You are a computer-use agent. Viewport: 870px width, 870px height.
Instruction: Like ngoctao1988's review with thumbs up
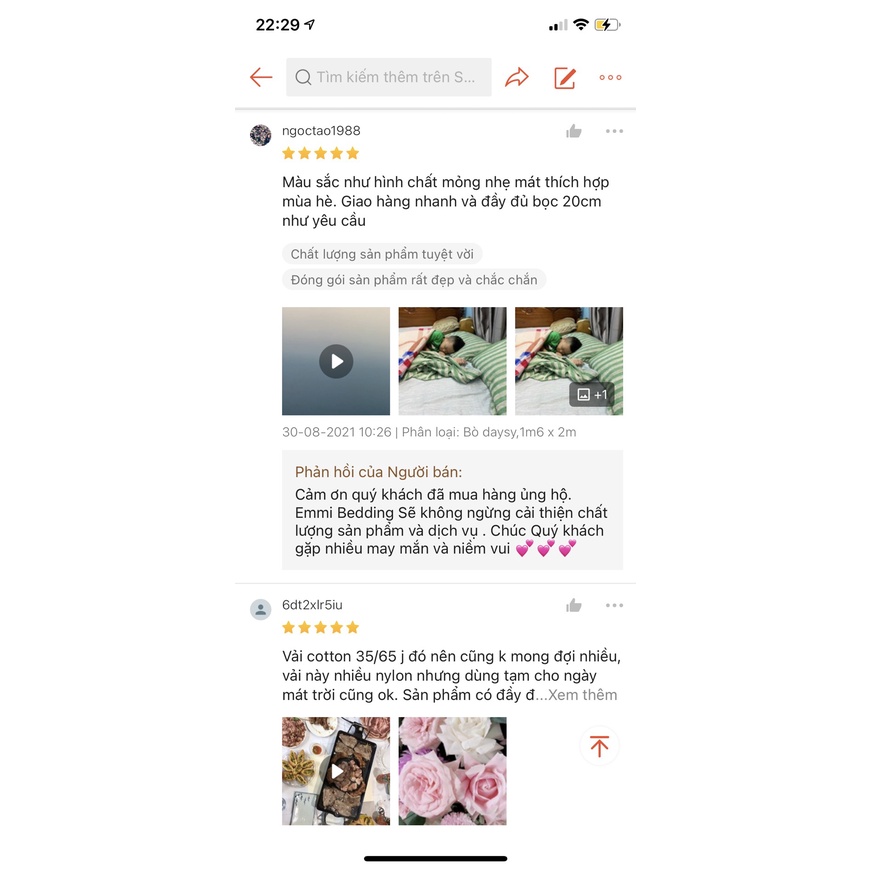point(574,131)
